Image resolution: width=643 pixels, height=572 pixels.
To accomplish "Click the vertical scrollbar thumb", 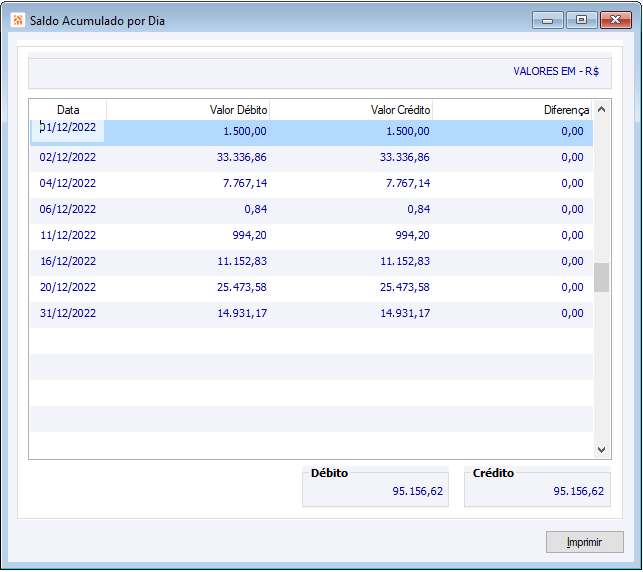I will tap(601, 278).
